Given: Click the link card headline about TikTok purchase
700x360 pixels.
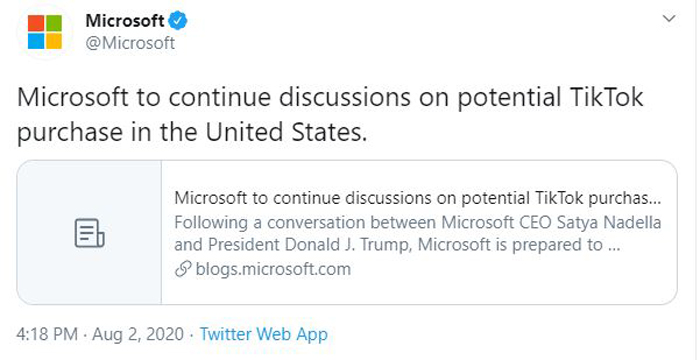Looking at the screenshot, I should click(x=418, y=198).
